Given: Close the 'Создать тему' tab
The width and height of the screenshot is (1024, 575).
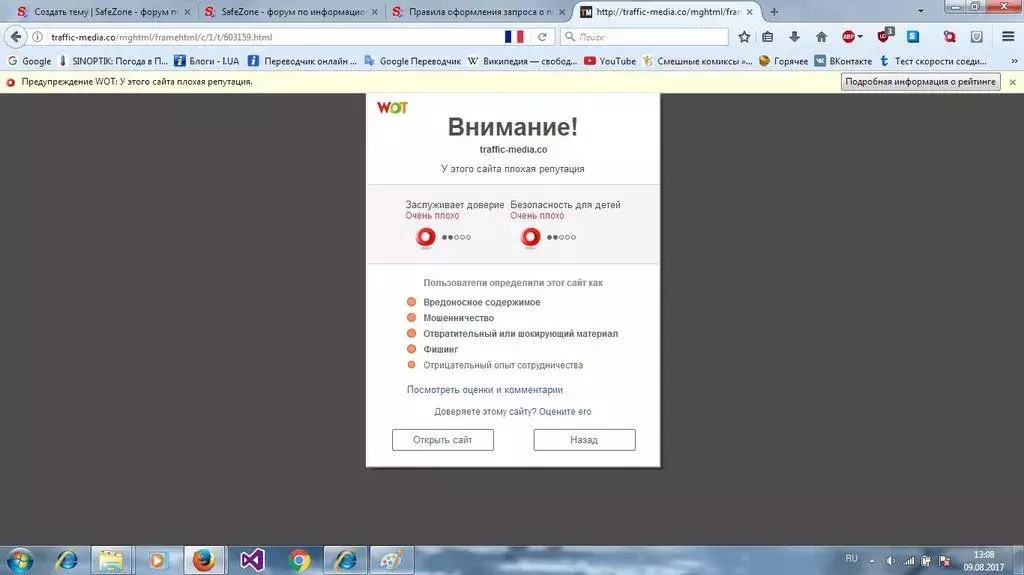Looking at the screenshot, I should click(x=187, y=12).
